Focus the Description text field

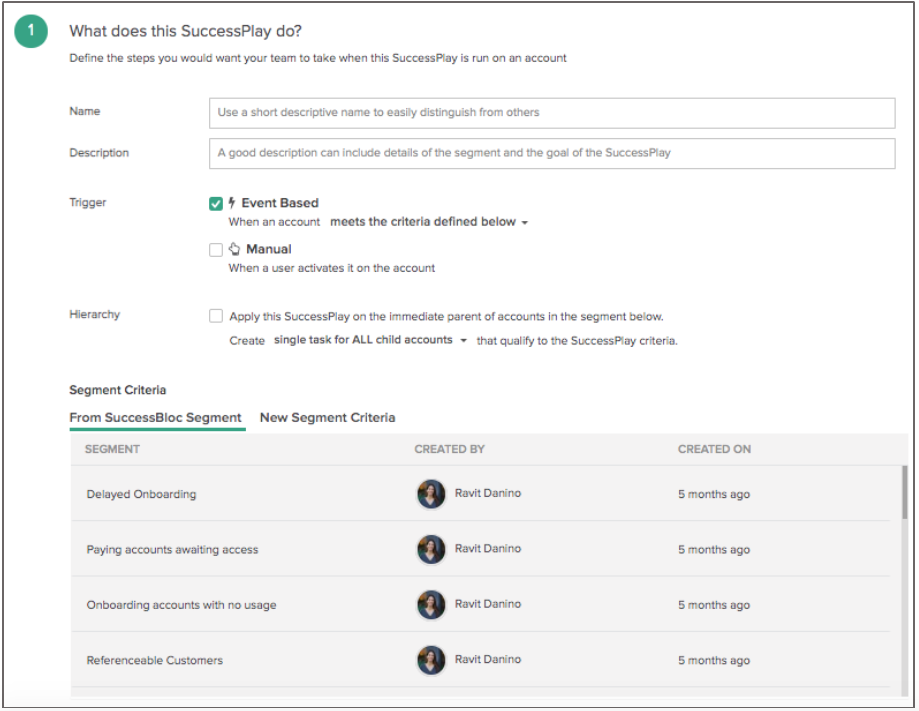pos(552,153)
